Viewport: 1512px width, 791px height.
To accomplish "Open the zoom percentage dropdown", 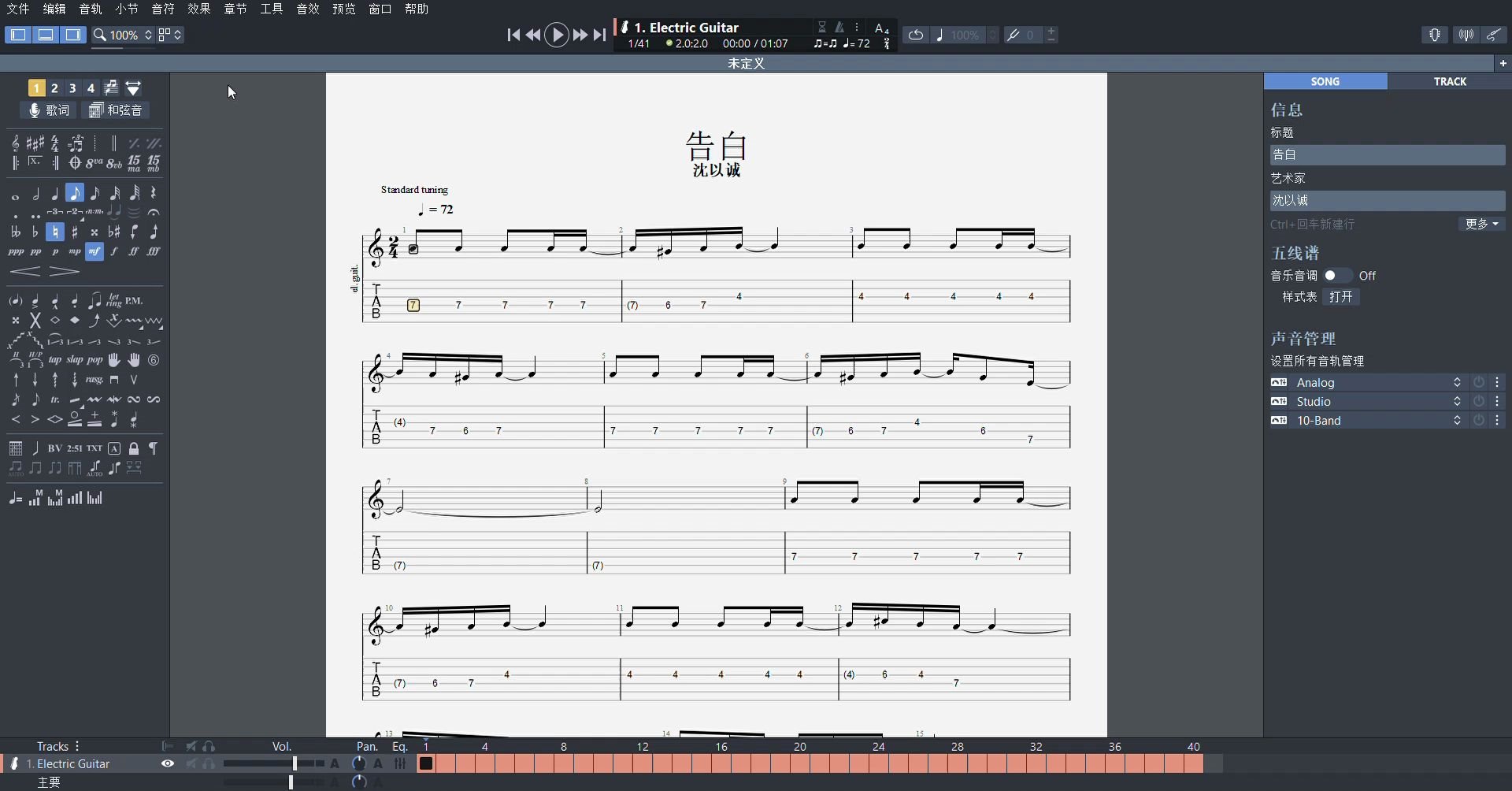I will [123, 35].
